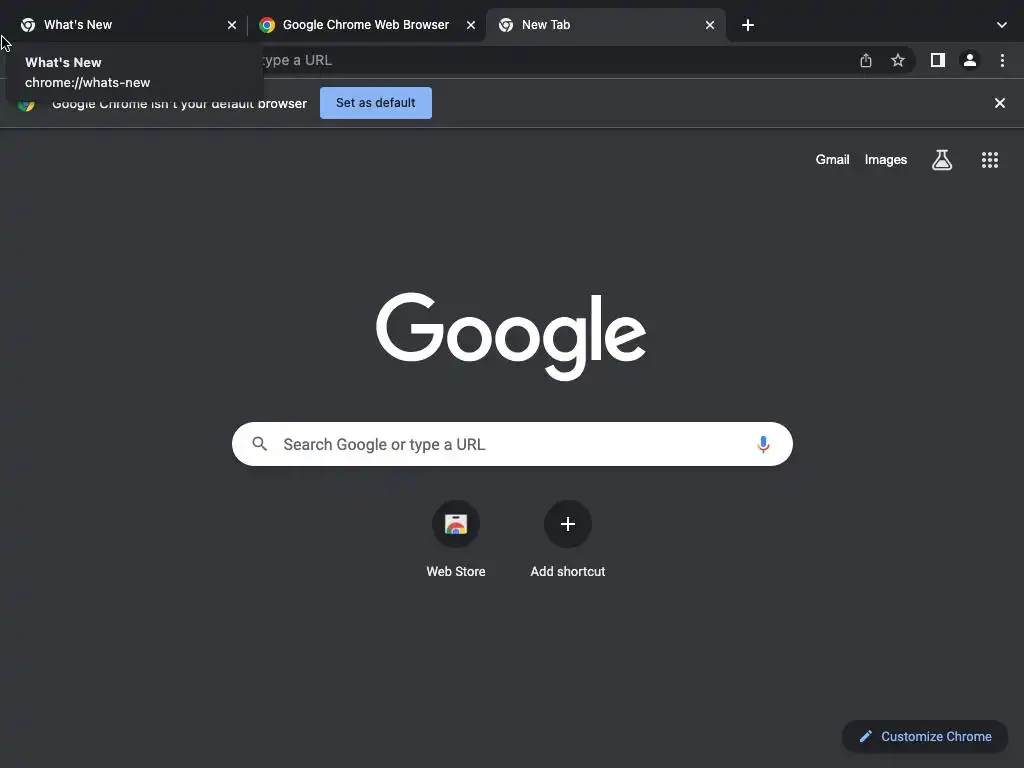1024x768 pixels.
Task: Open the Images link
Action: click(886, 159)
